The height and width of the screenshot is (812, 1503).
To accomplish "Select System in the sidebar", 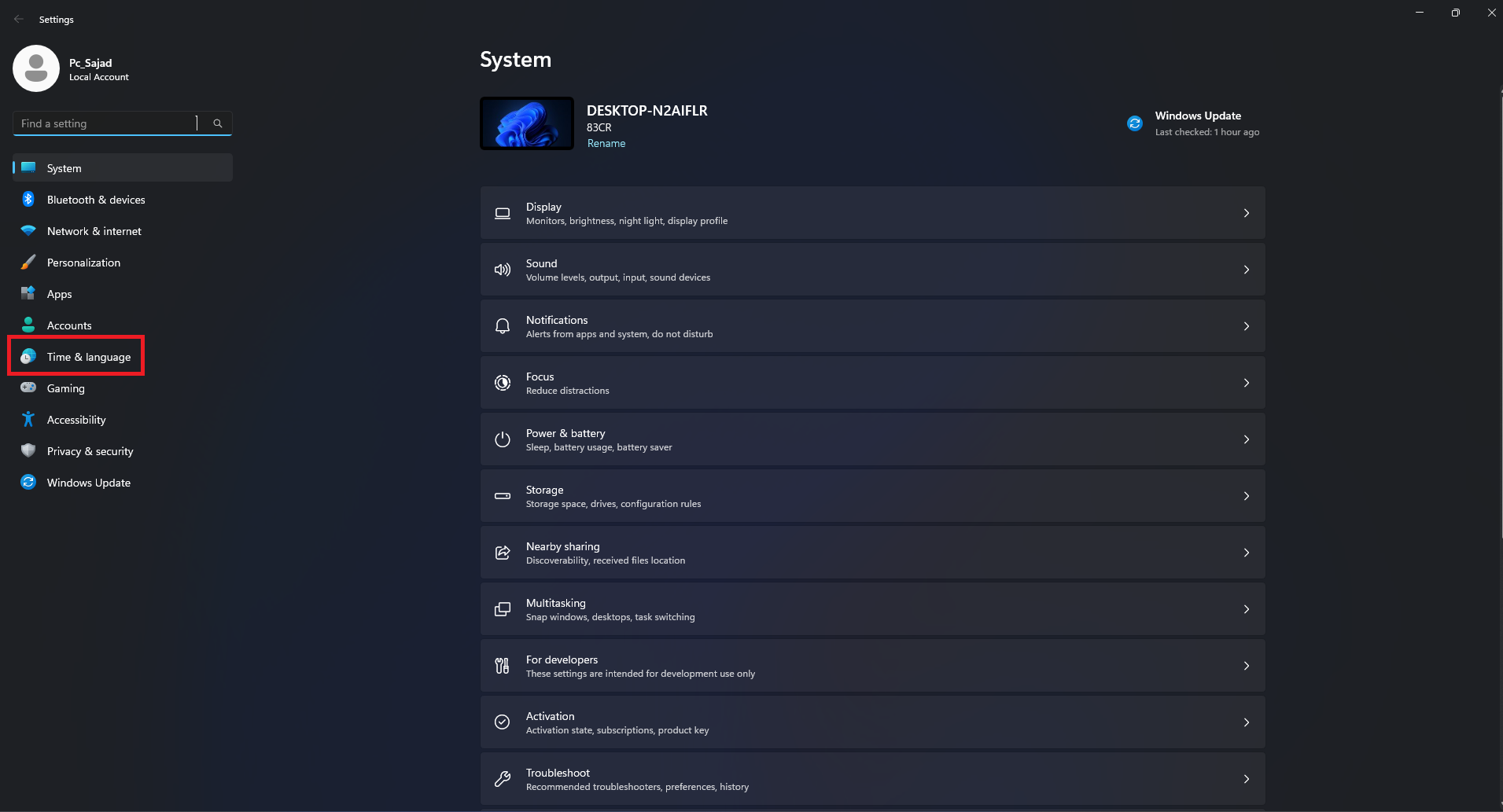I will (x=123, y=168).
